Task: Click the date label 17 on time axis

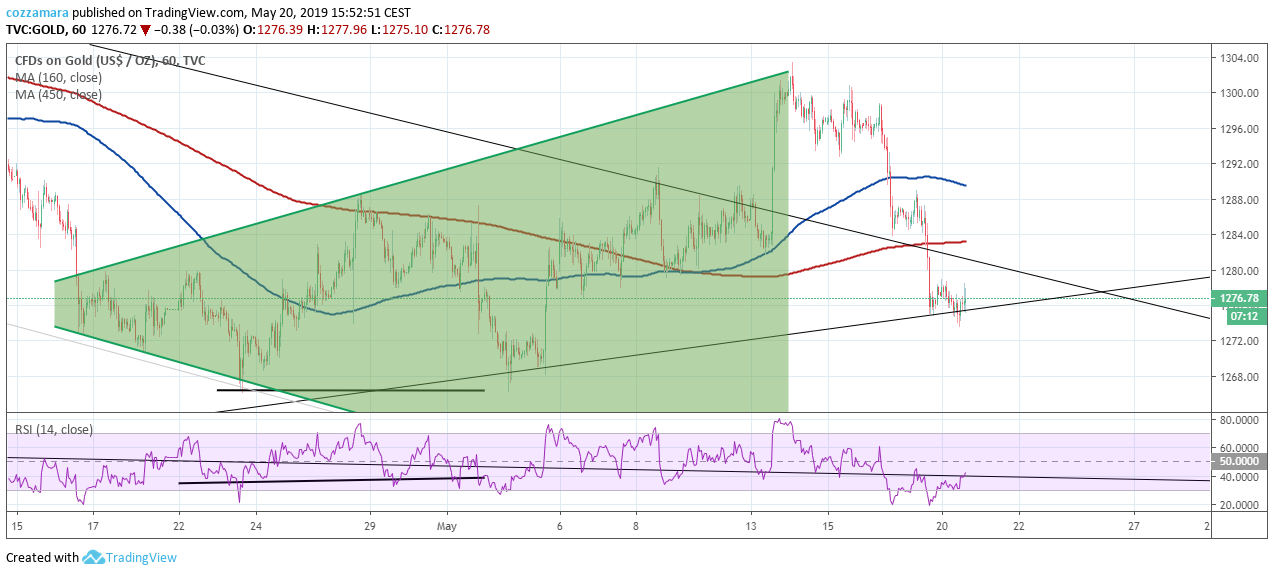Action: [92, 525]
